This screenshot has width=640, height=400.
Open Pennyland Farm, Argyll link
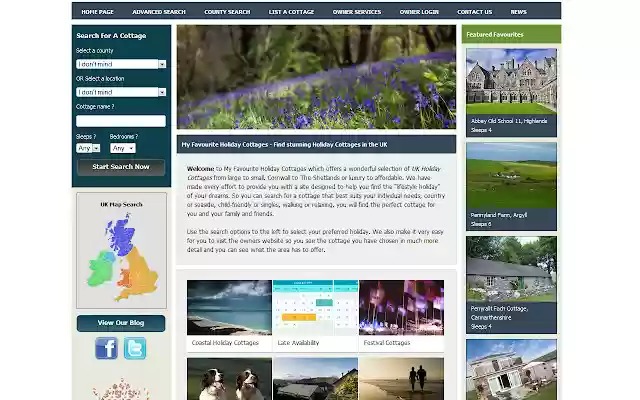[498, 215]
